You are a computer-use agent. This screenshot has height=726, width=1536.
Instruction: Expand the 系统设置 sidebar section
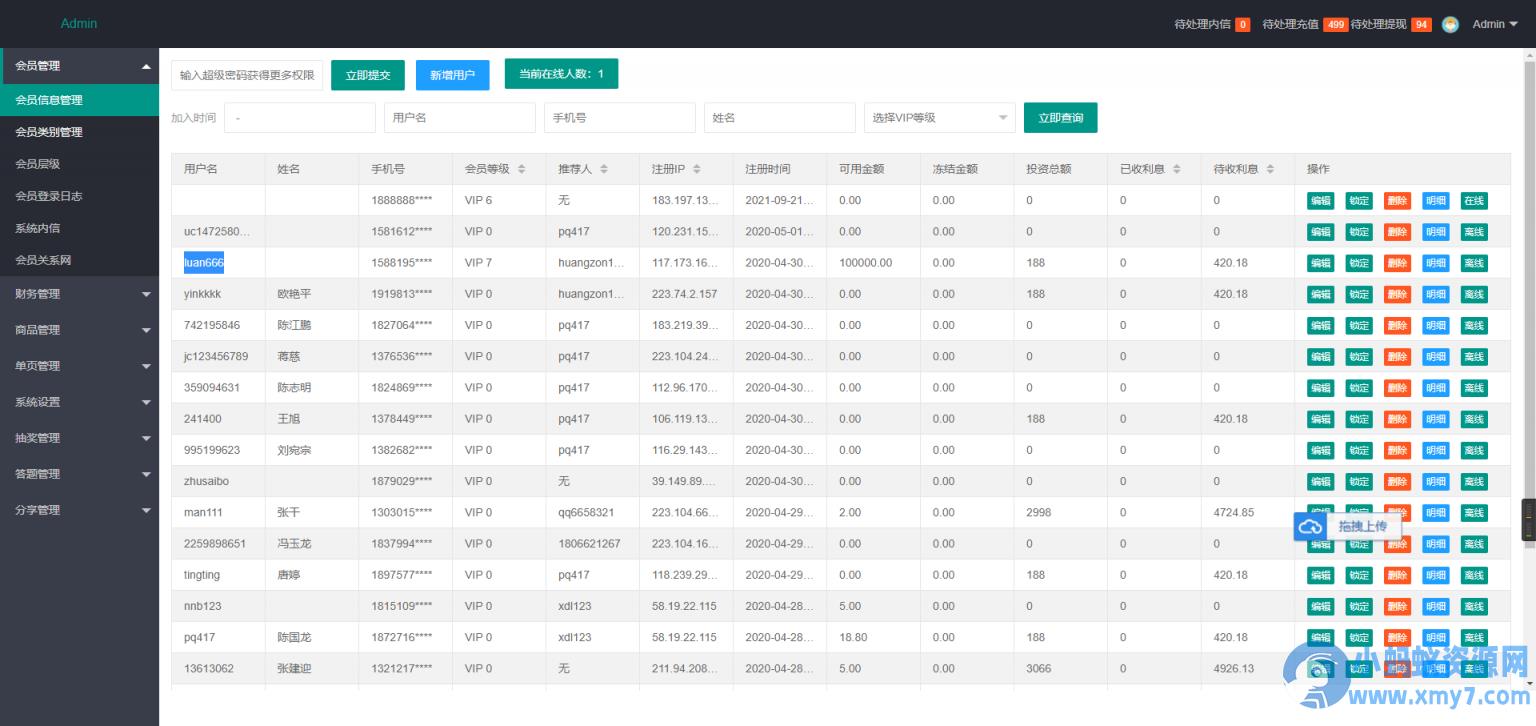click(79, 402)
